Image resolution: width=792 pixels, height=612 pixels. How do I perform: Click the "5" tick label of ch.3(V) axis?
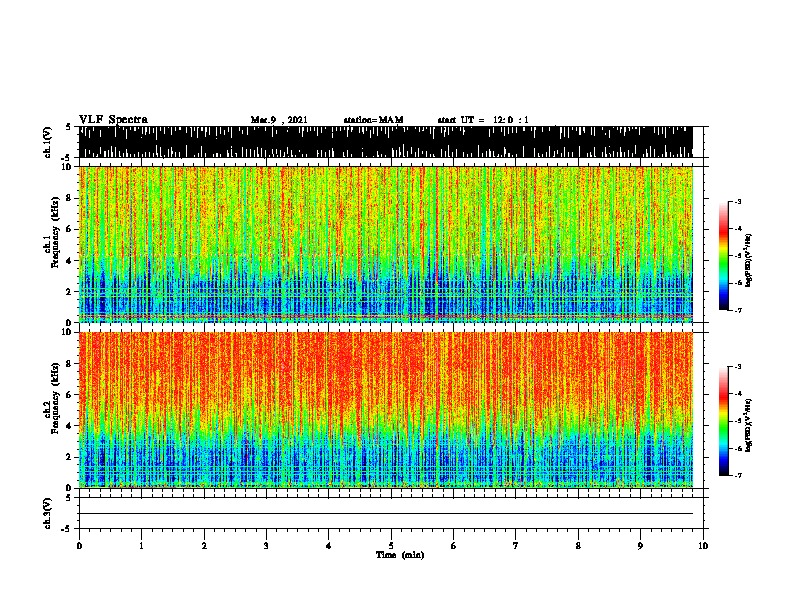[69, 498]
